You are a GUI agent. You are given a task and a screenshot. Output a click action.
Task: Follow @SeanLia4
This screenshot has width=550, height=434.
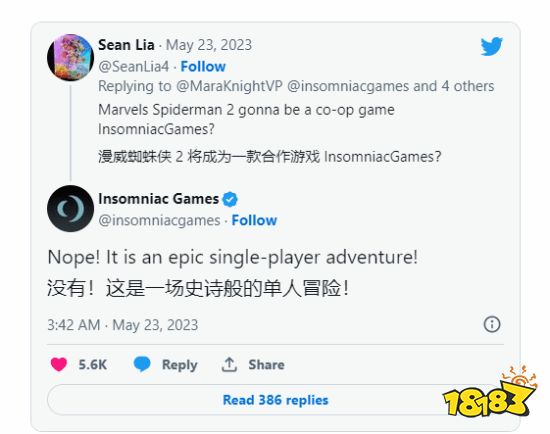203,66
